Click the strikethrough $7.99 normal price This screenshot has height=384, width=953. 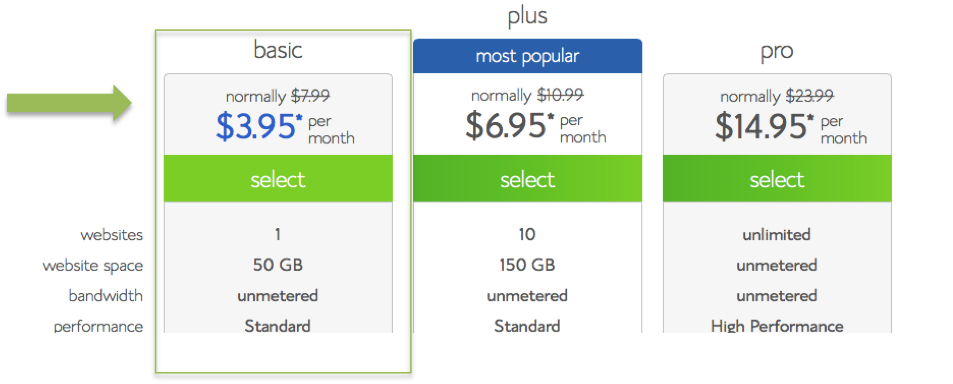click(x=311, y=96)
